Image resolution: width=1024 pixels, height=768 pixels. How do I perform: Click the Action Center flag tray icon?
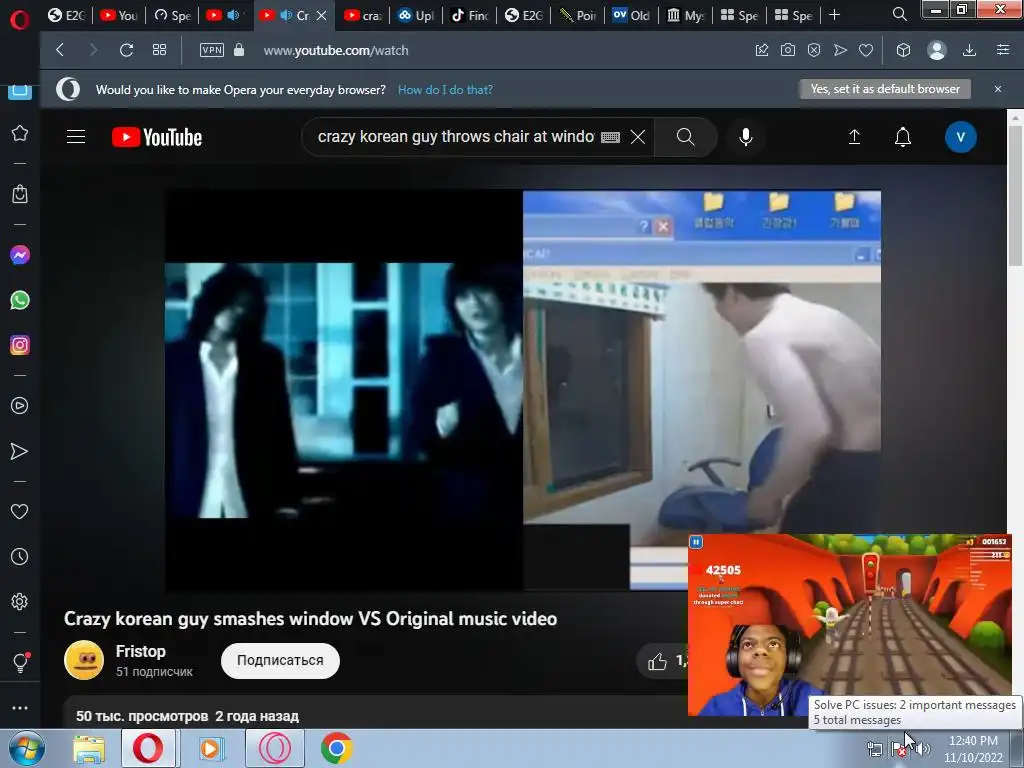(x=898, y=749)
